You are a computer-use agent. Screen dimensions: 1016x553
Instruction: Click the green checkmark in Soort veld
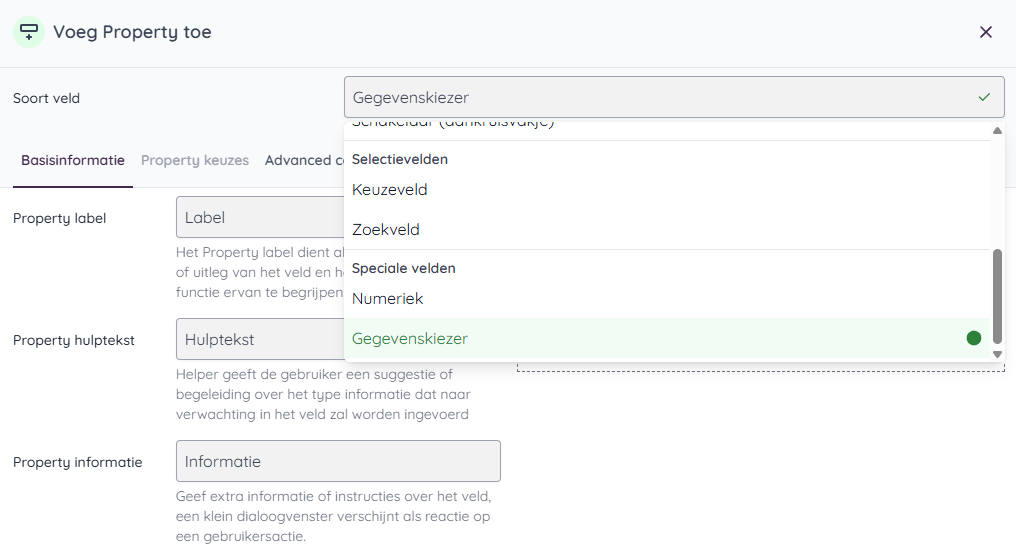pos(984,97)
